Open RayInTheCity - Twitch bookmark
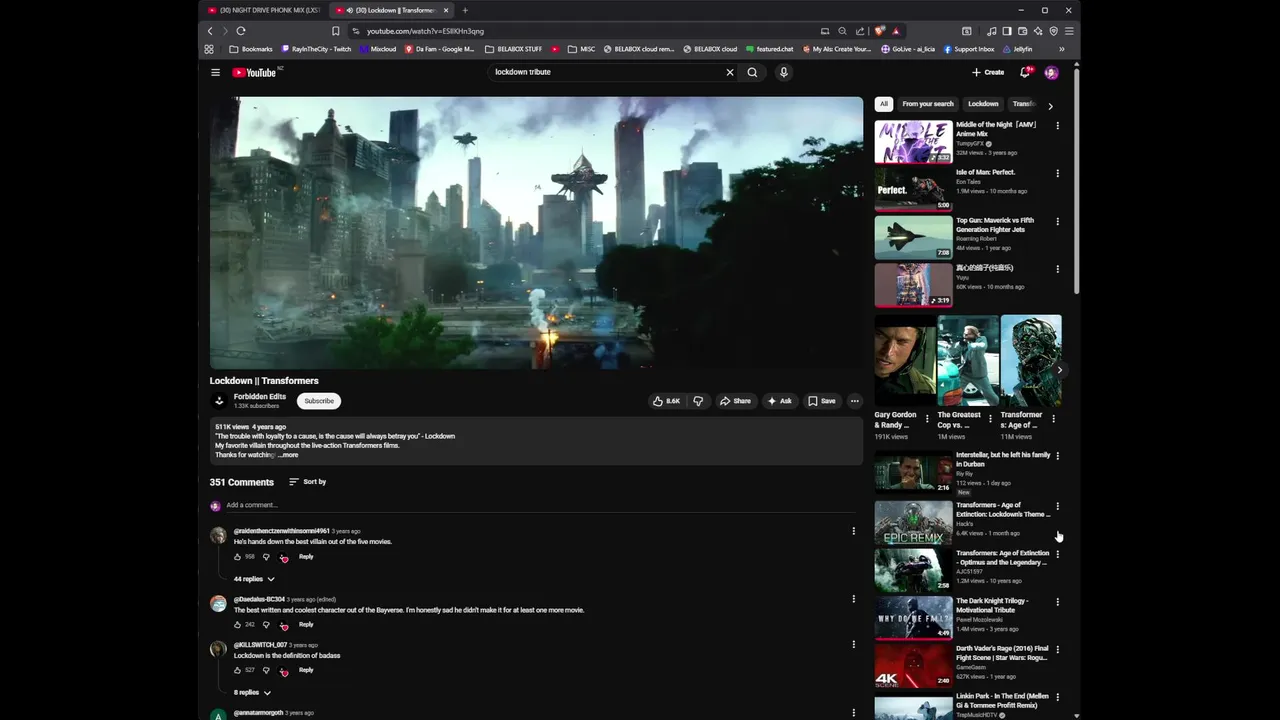This screenshot has height=720, width=1280. tap(316, 49)
